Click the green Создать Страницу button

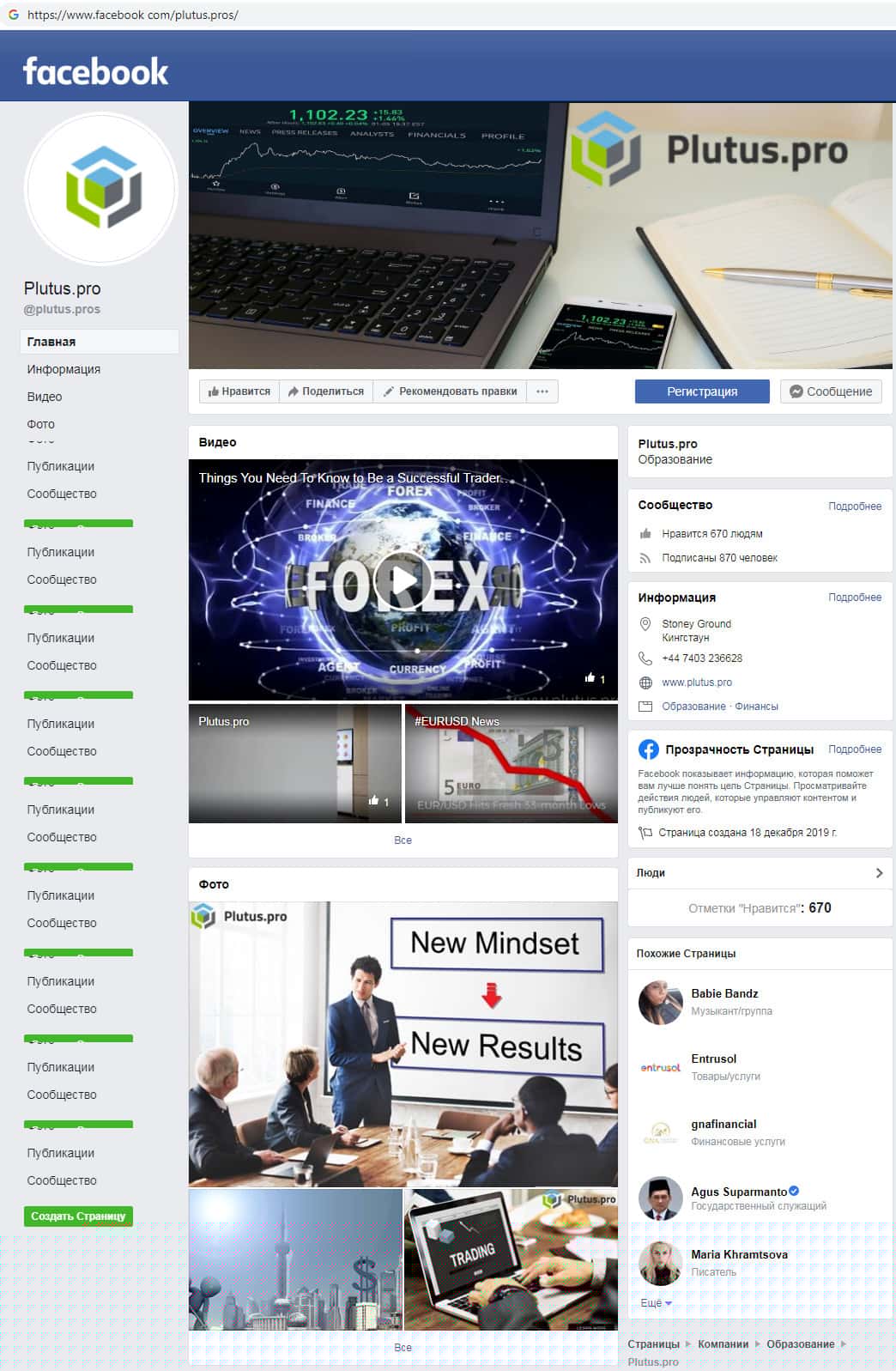point(78,1216)
